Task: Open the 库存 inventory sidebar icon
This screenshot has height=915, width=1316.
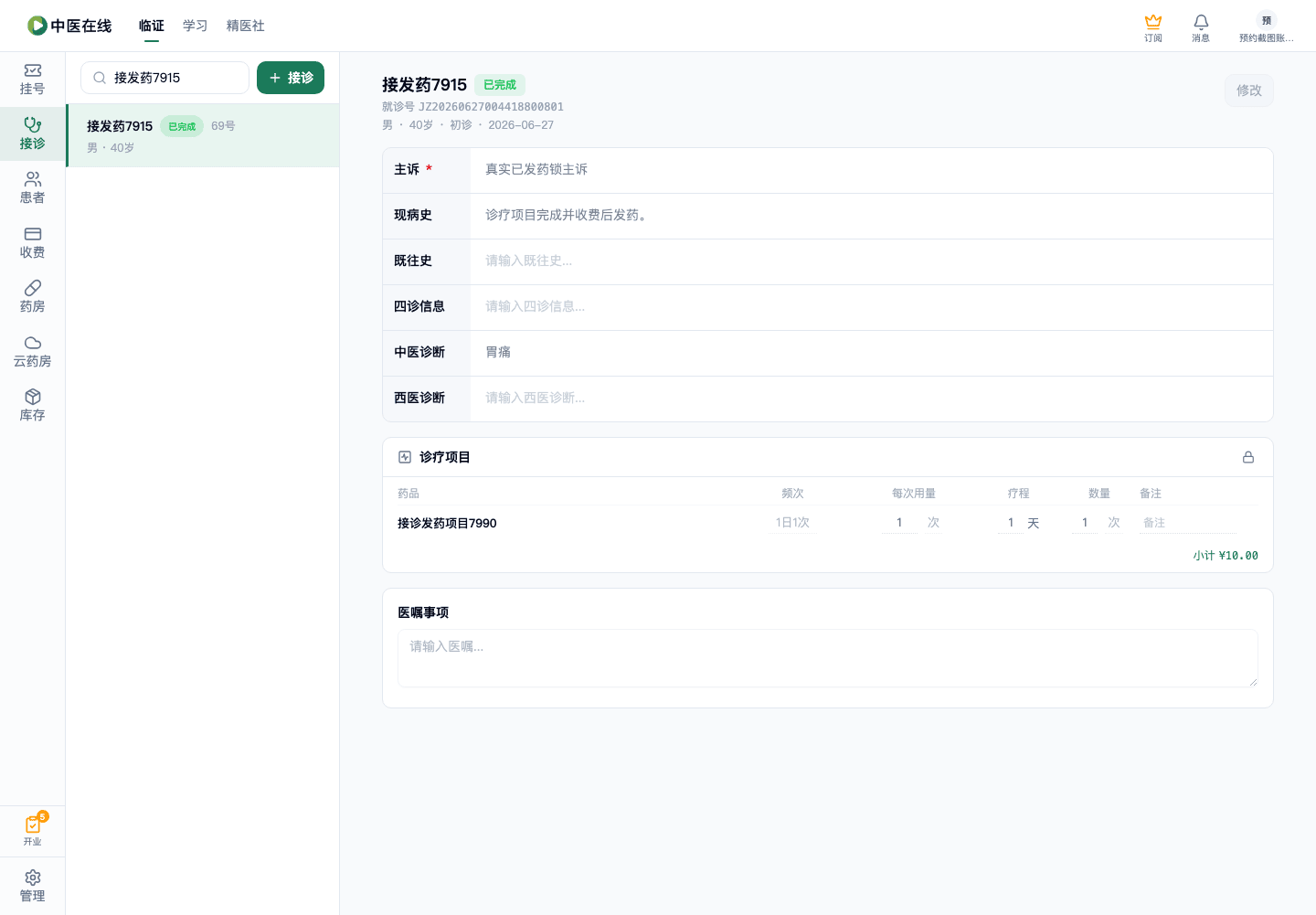Action: pos(32,406)
